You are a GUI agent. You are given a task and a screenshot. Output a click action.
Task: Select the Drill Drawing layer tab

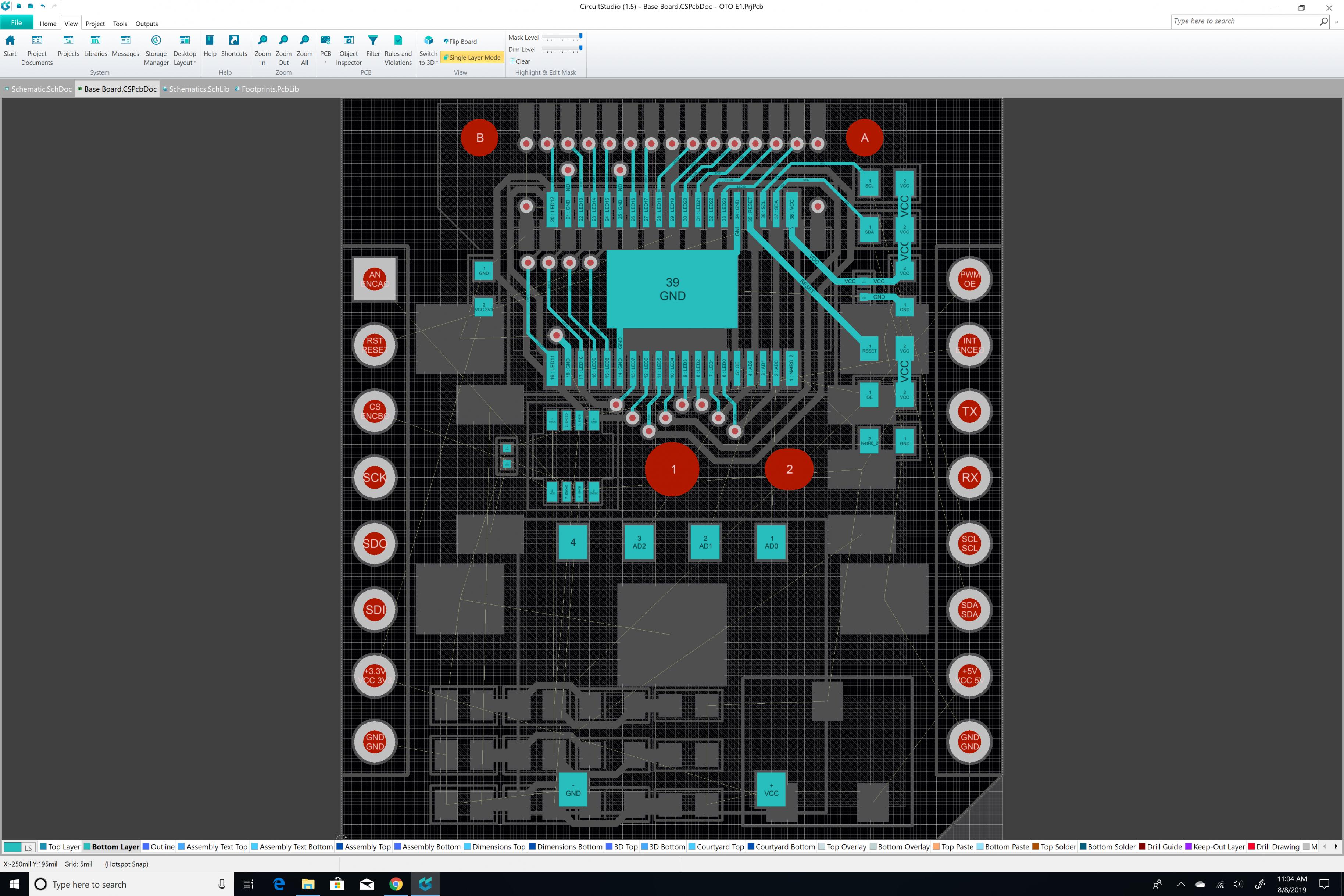1274,847
